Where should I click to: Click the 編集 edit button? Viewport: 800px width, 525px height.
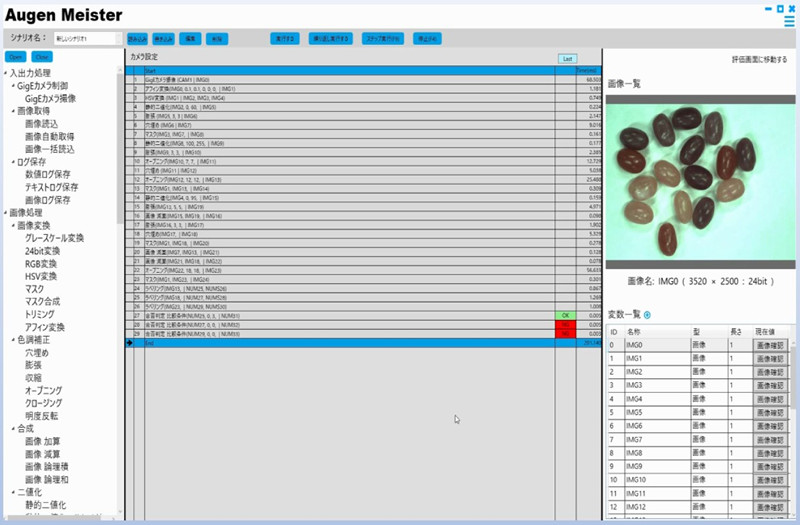tap(190, 39)
